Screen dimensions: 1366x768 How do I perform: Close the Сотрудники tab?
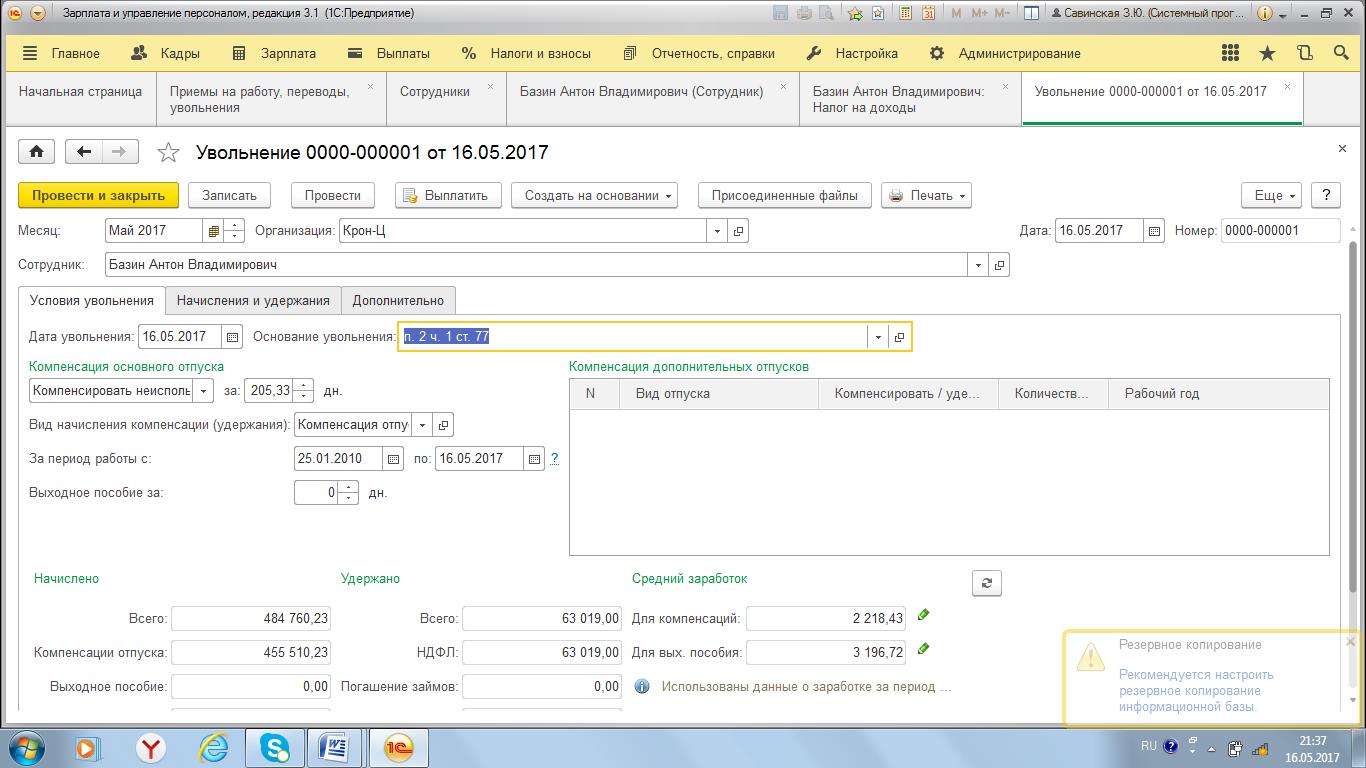tap(490, 87)
